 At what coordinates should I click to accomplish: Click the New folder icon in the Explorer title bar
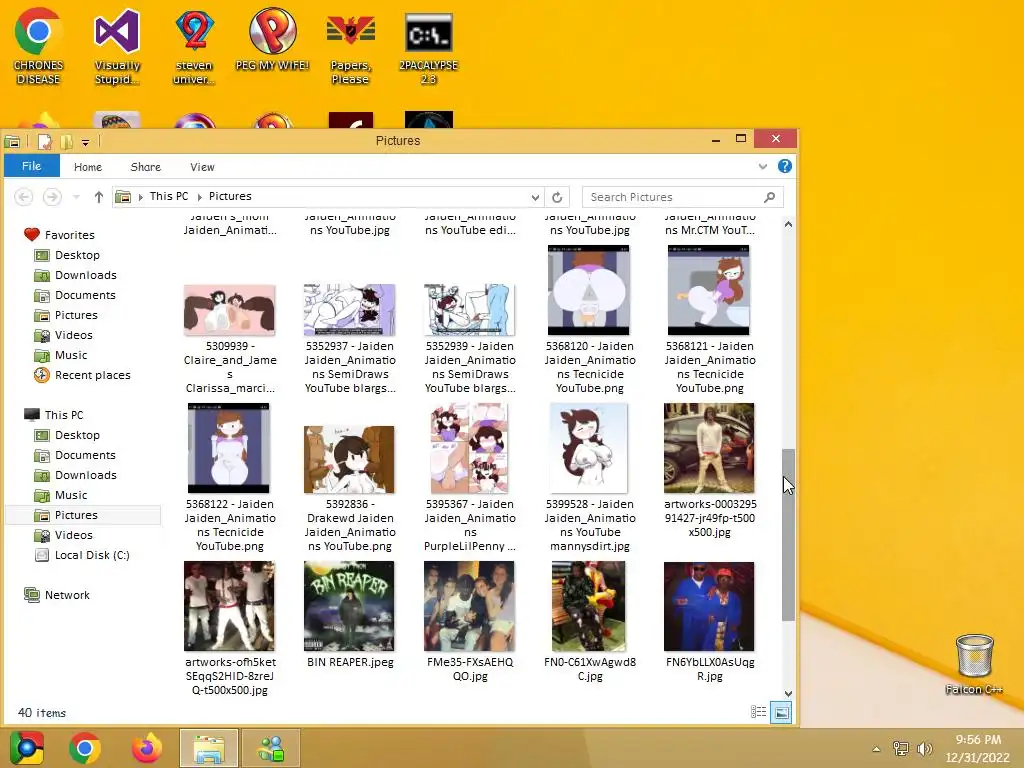[66, 141]
